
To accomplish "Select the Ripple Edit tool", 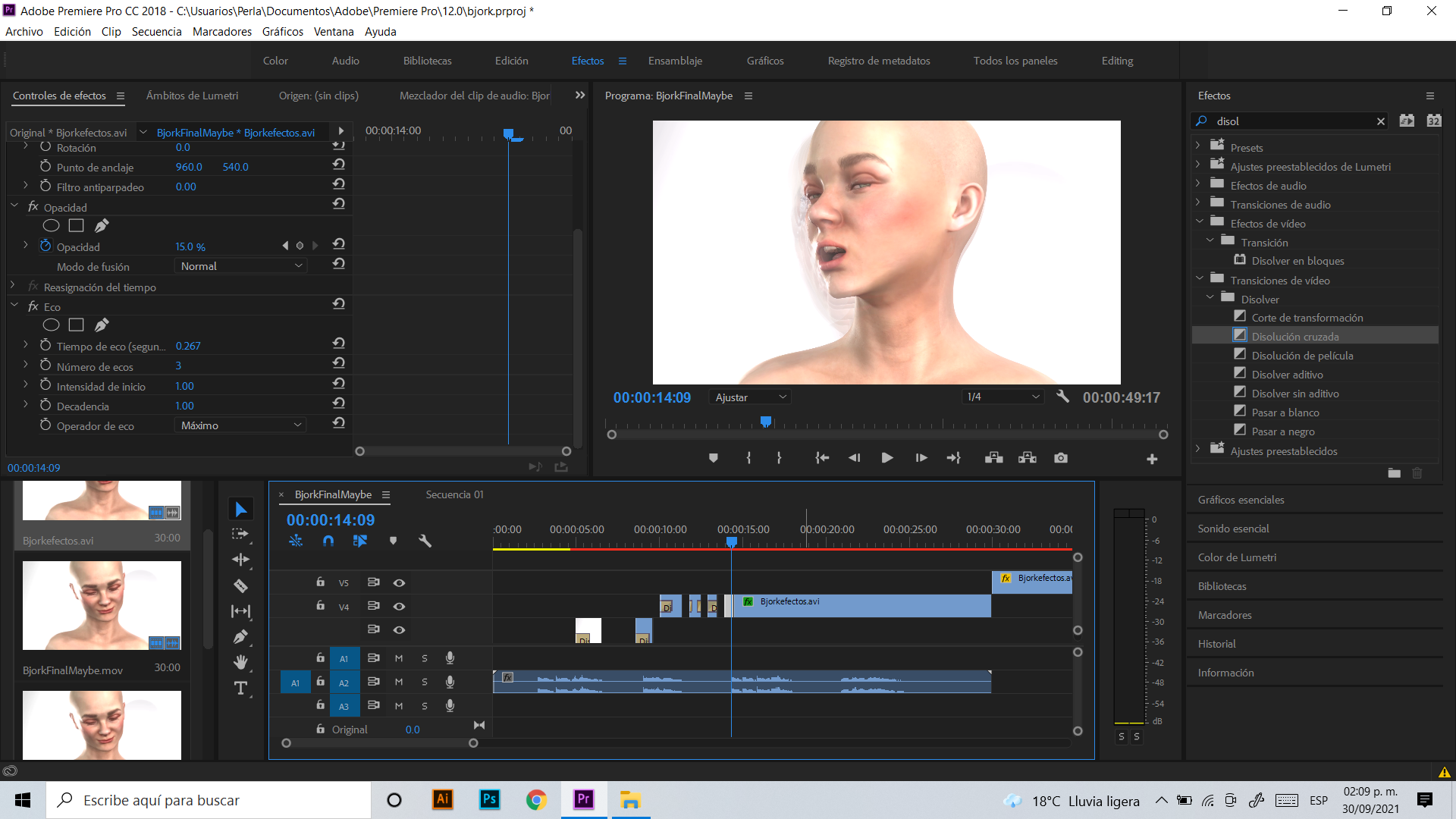I will 240,560.
